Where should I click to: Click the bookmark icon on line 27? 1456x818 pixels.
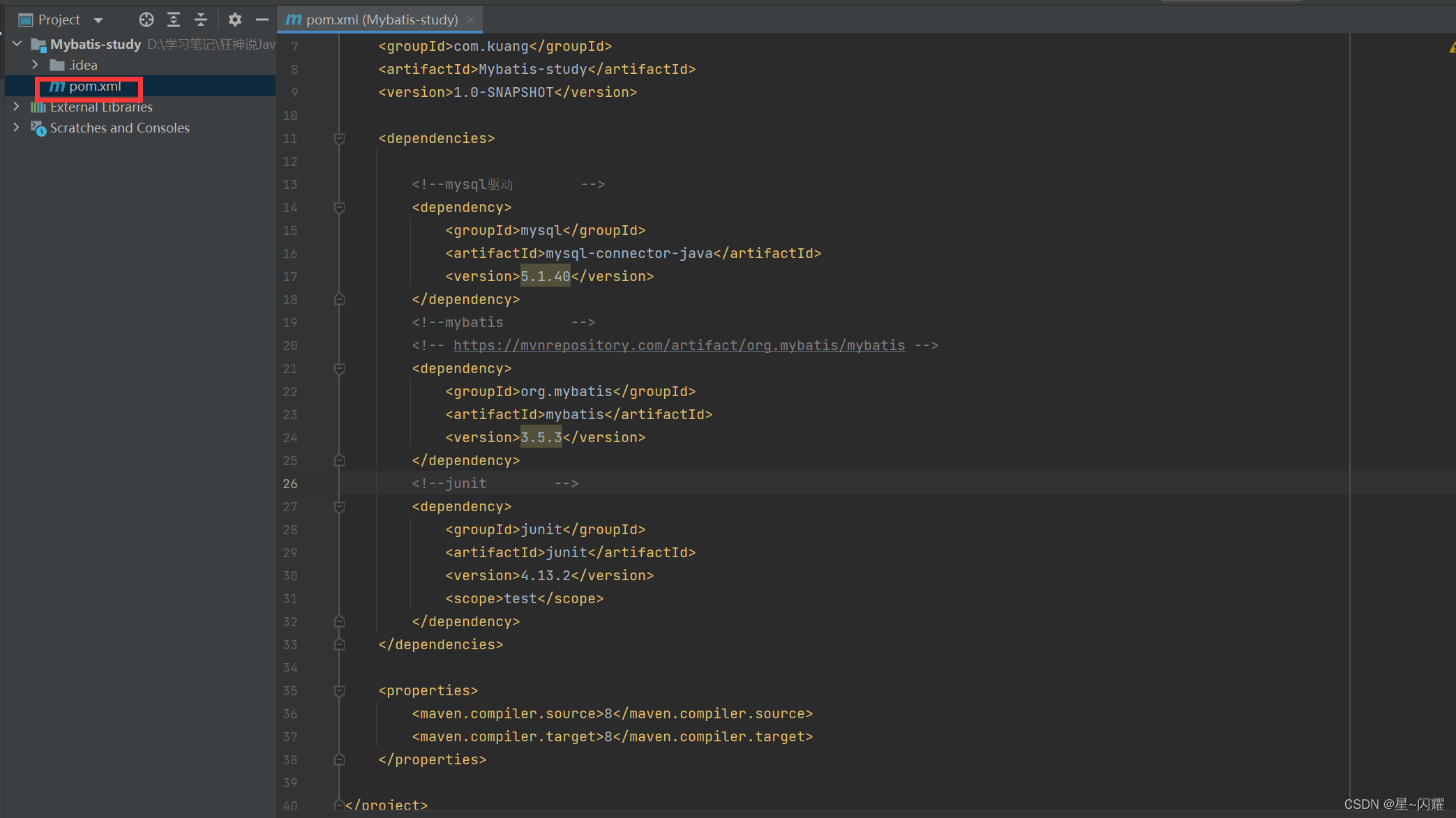[x=339, y=506]
